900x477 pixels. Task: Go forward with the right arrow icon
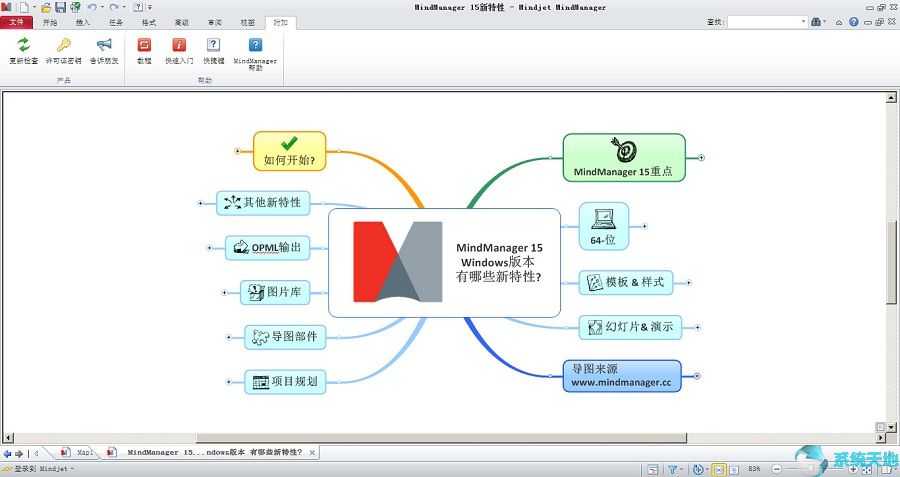19,453
